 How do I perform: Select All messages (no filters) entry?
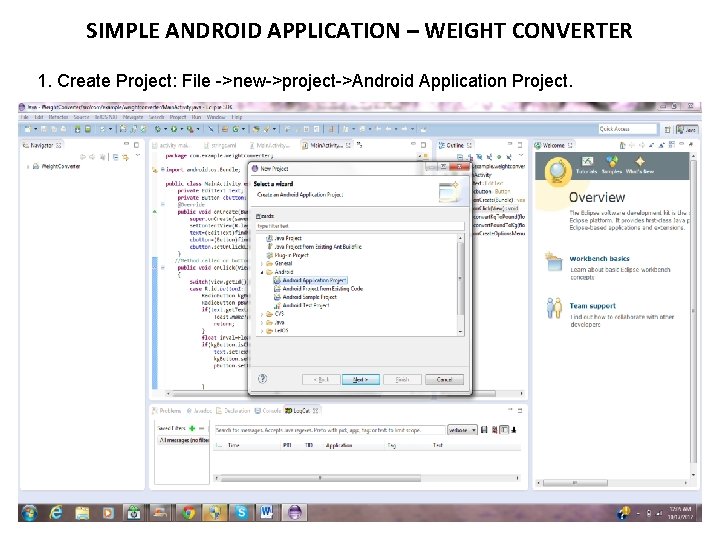pyautogui.click(x=183, y=440)
